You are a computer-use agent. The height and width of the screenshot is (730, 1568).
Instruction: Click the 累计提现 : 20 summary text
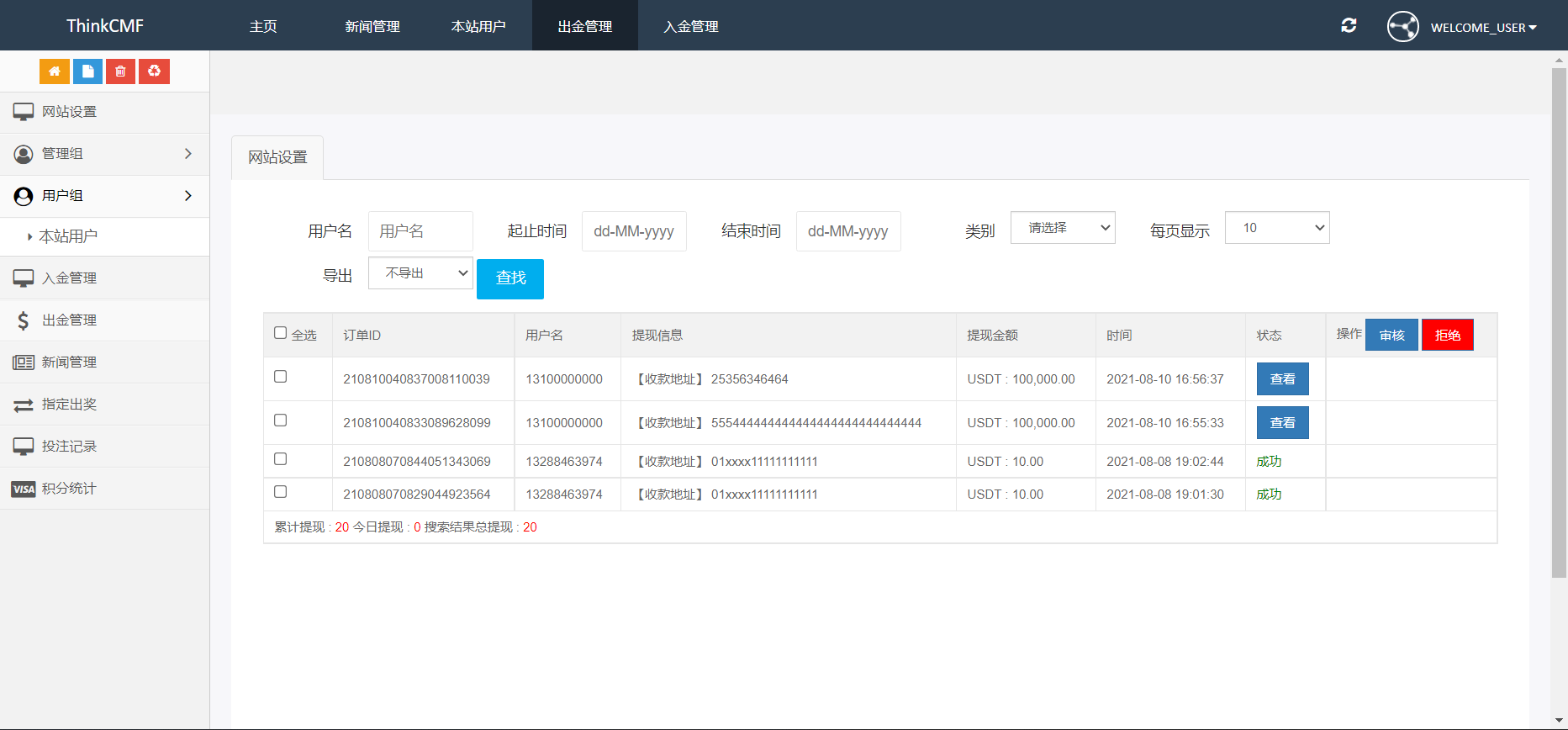(312, 527)
